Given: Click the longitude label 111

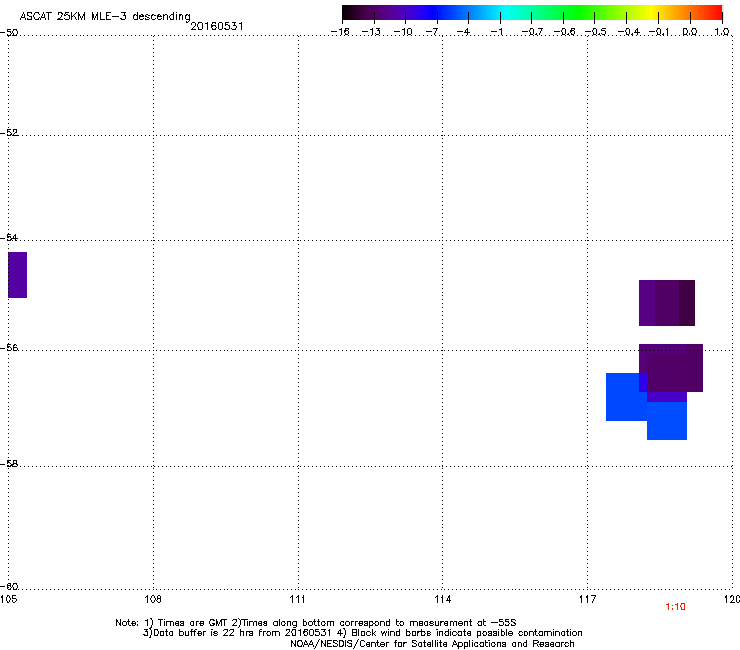Looking at the screenshot, I should [x=297, y=599].
